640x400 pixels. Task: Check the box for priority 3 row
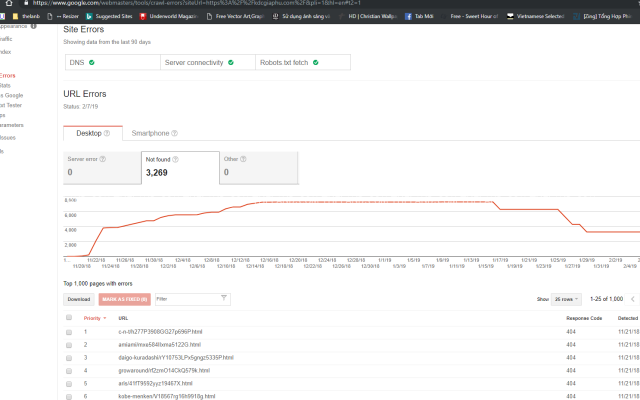69,358
